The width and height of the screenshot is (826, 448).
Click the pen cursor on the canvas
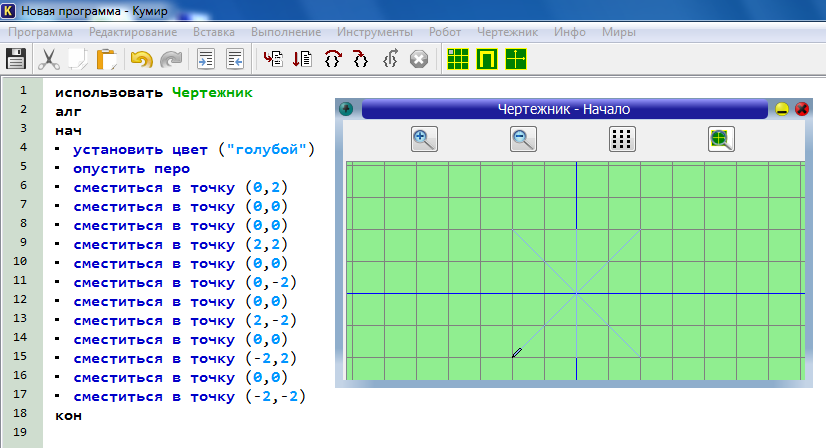click(517, 353)
